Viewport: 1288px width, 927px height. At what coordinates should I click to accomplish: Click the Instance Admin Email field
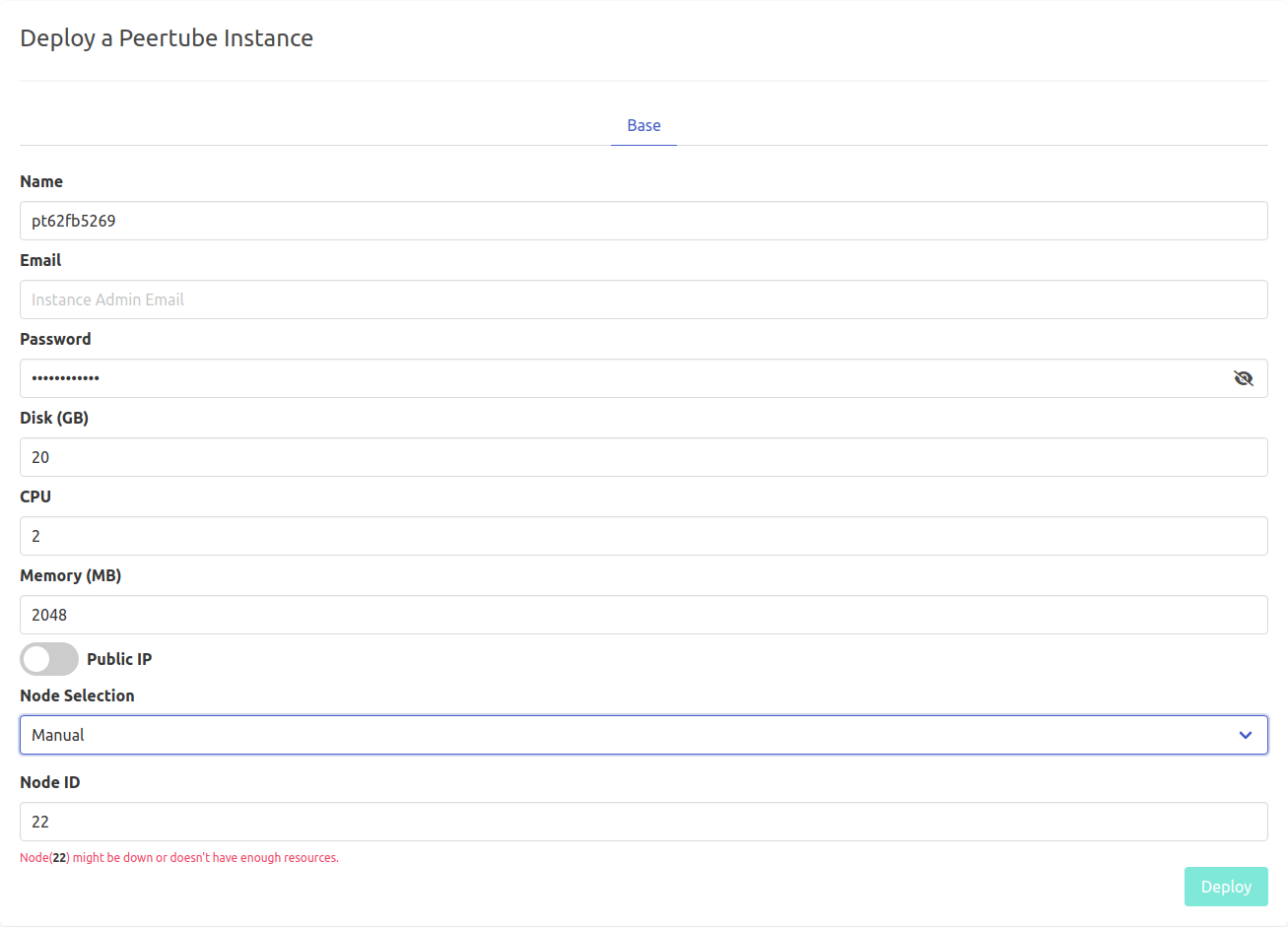pos(644,299)
